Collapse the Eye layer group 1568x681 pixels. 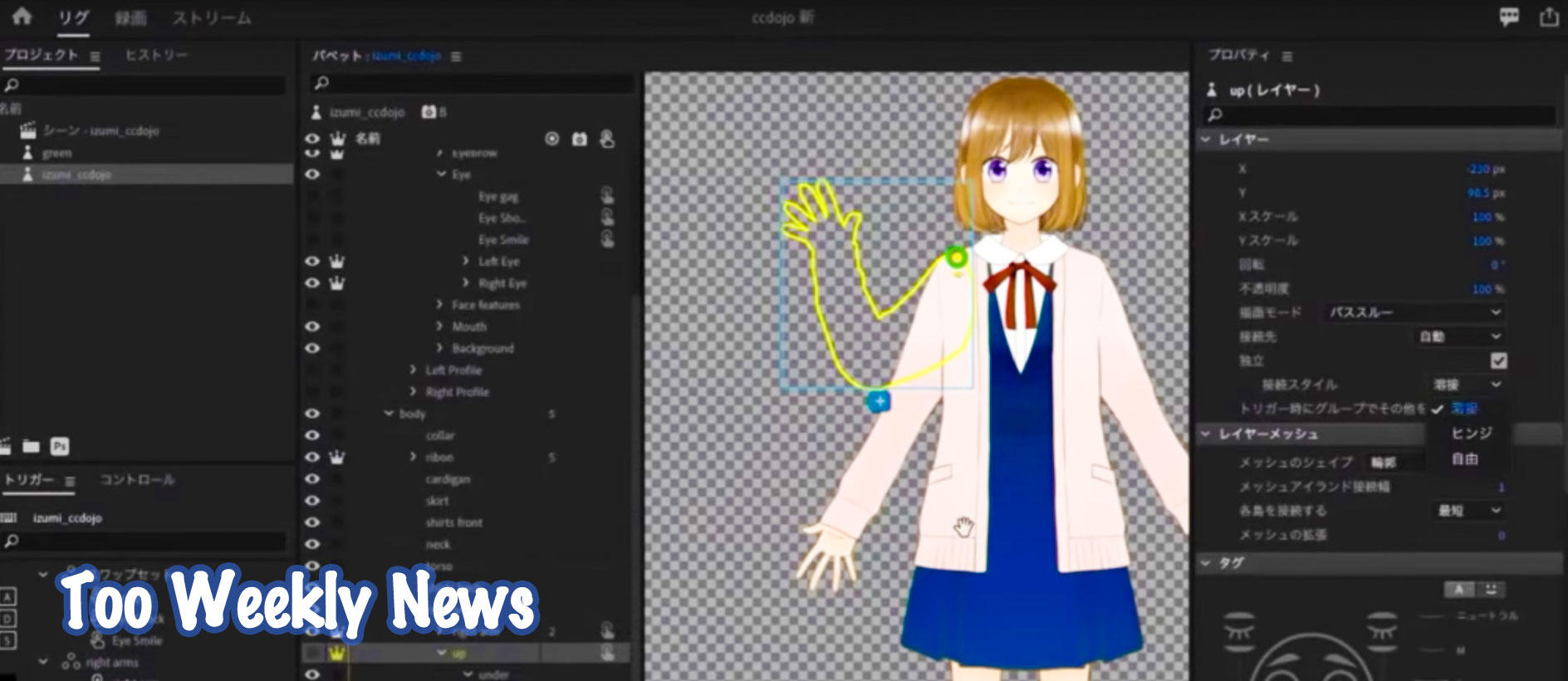(441, 174)
